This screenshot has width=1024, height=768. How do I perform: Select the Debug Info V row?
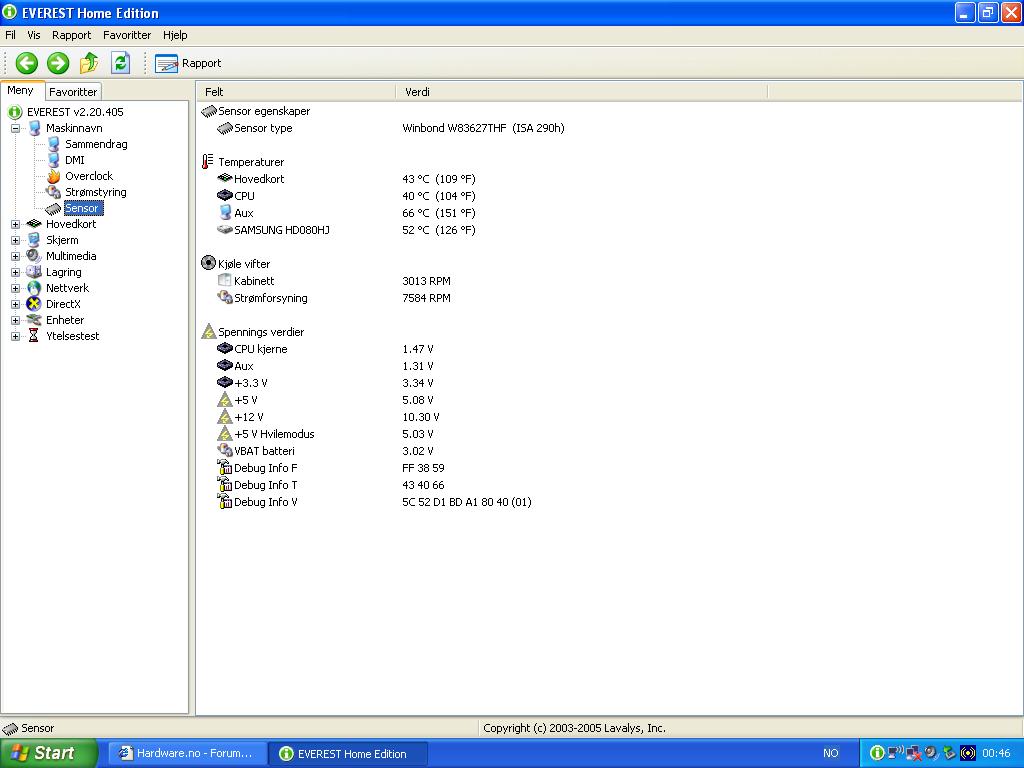(x=374, y=502)
